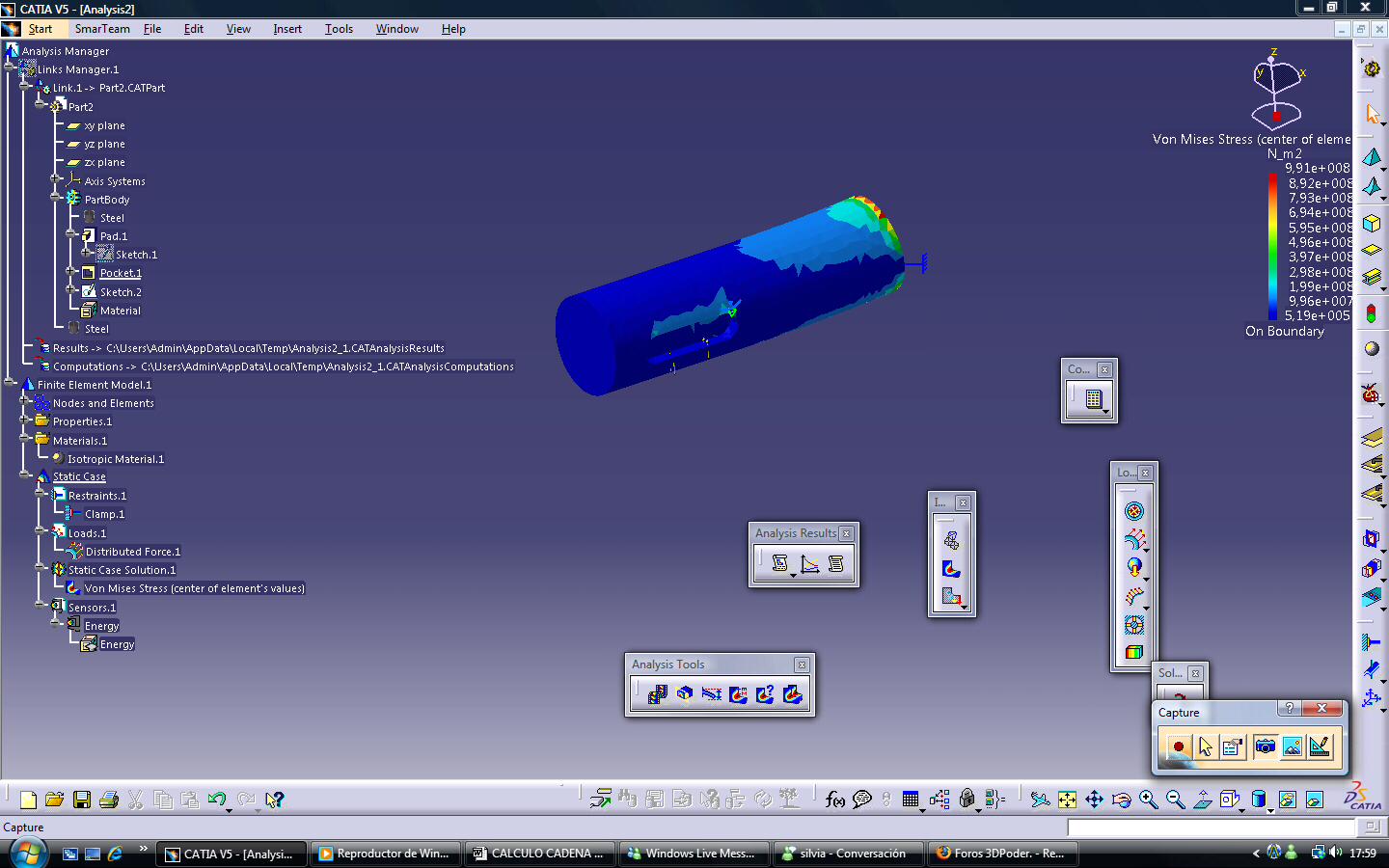Click the Deformation image icon
Image resolution: width=1389 pixels, height=868 pixels.
click(x=951, y=542)
